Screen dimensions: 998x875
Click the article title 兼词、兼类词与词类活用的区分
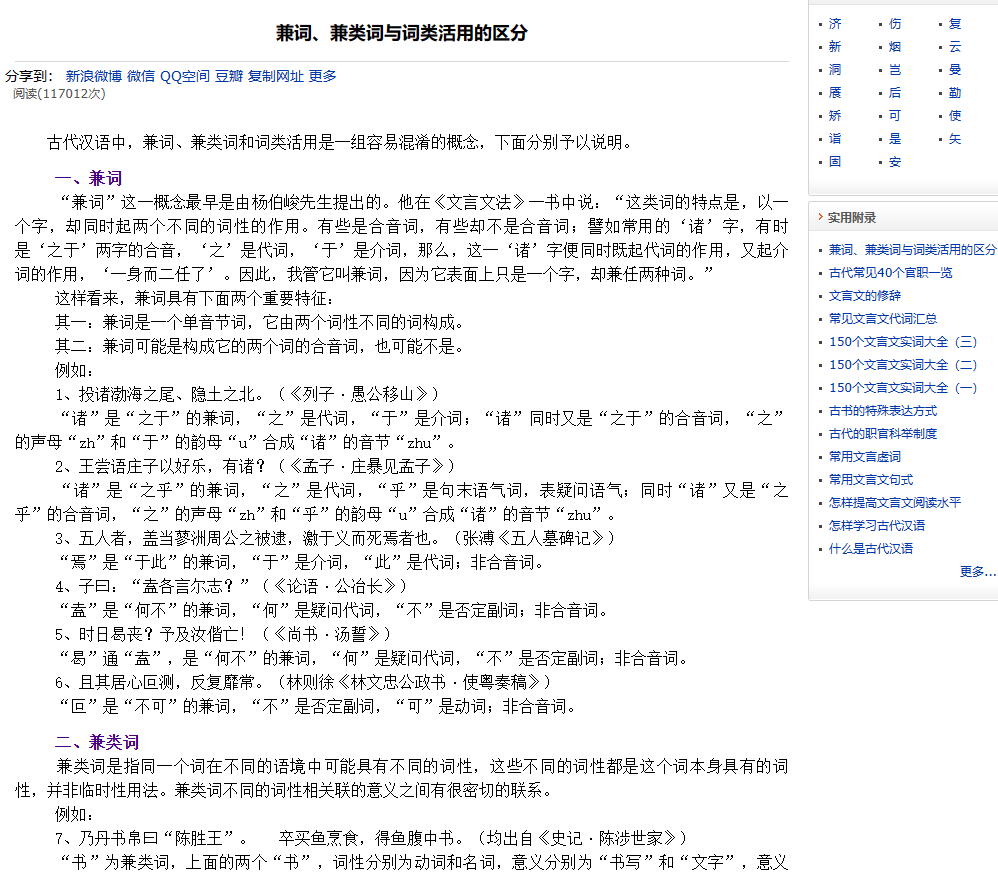pos(402,33)
